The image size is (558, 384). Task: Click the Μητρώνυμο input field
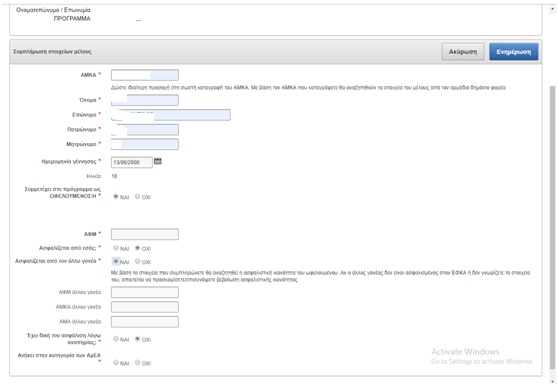[x=145, y=144]
